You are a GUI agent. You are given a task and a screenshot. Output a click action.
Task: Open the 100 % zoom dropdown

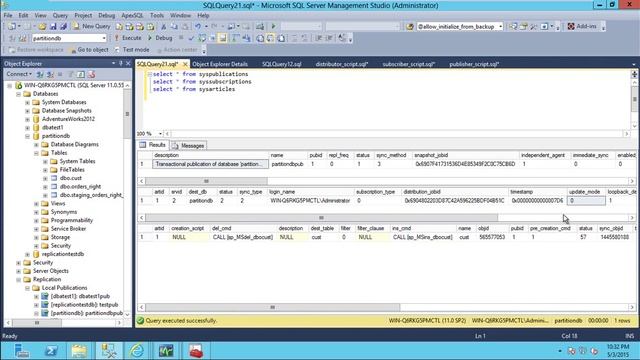coord(160,133)
